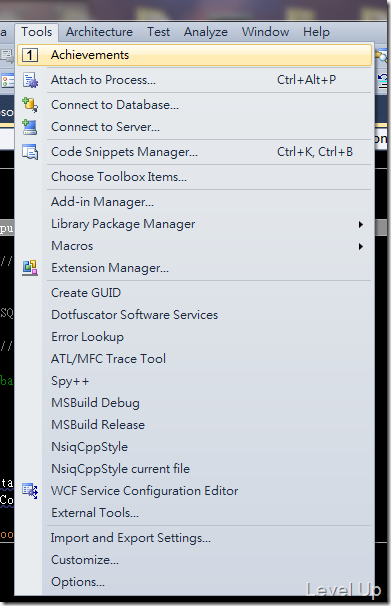Run NsiqCppStyle
This screenshot has height=606, width=391.
click(194, 447)
